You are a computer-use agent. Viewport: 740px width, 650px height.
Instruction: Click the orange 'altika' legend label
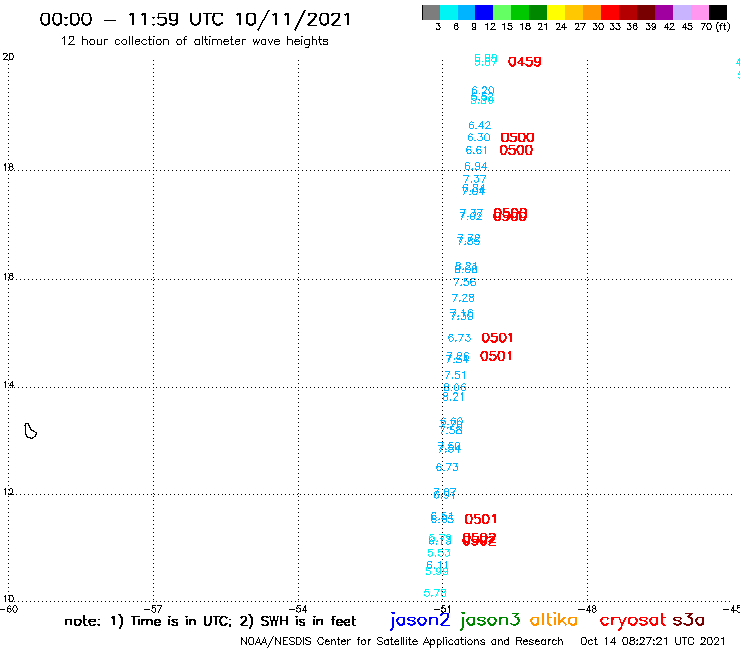(x=553, y=619)
